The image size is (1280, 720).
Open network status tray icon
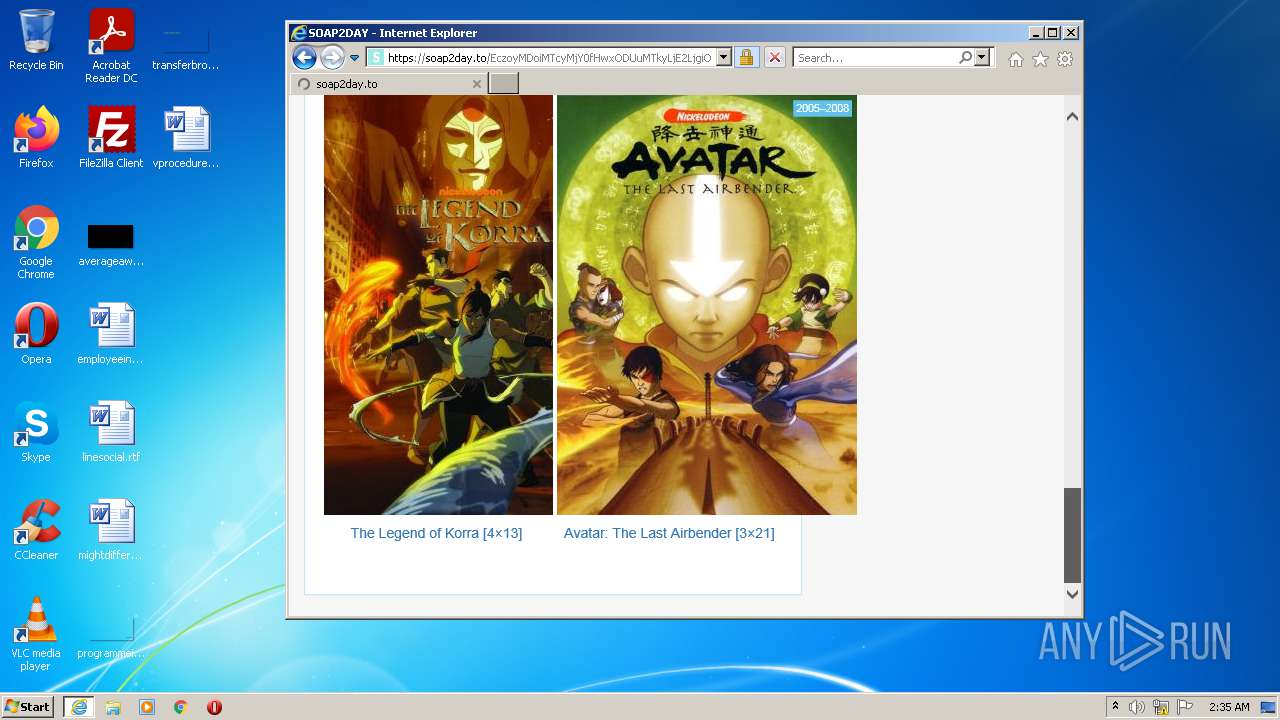(1161, 707)
